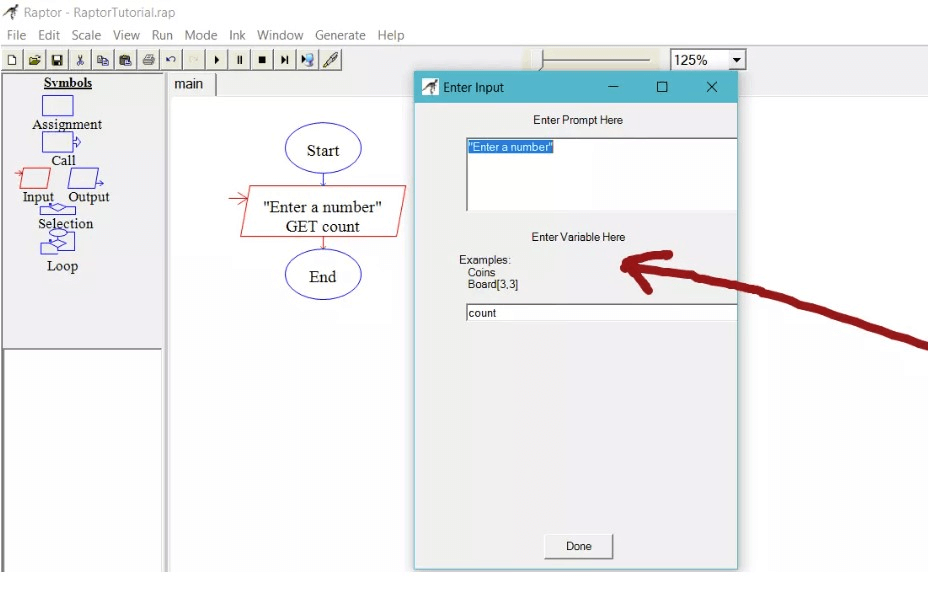This screenshot has height=595, width=928.
Task: Click the variable field containing count
Action: 601,313
